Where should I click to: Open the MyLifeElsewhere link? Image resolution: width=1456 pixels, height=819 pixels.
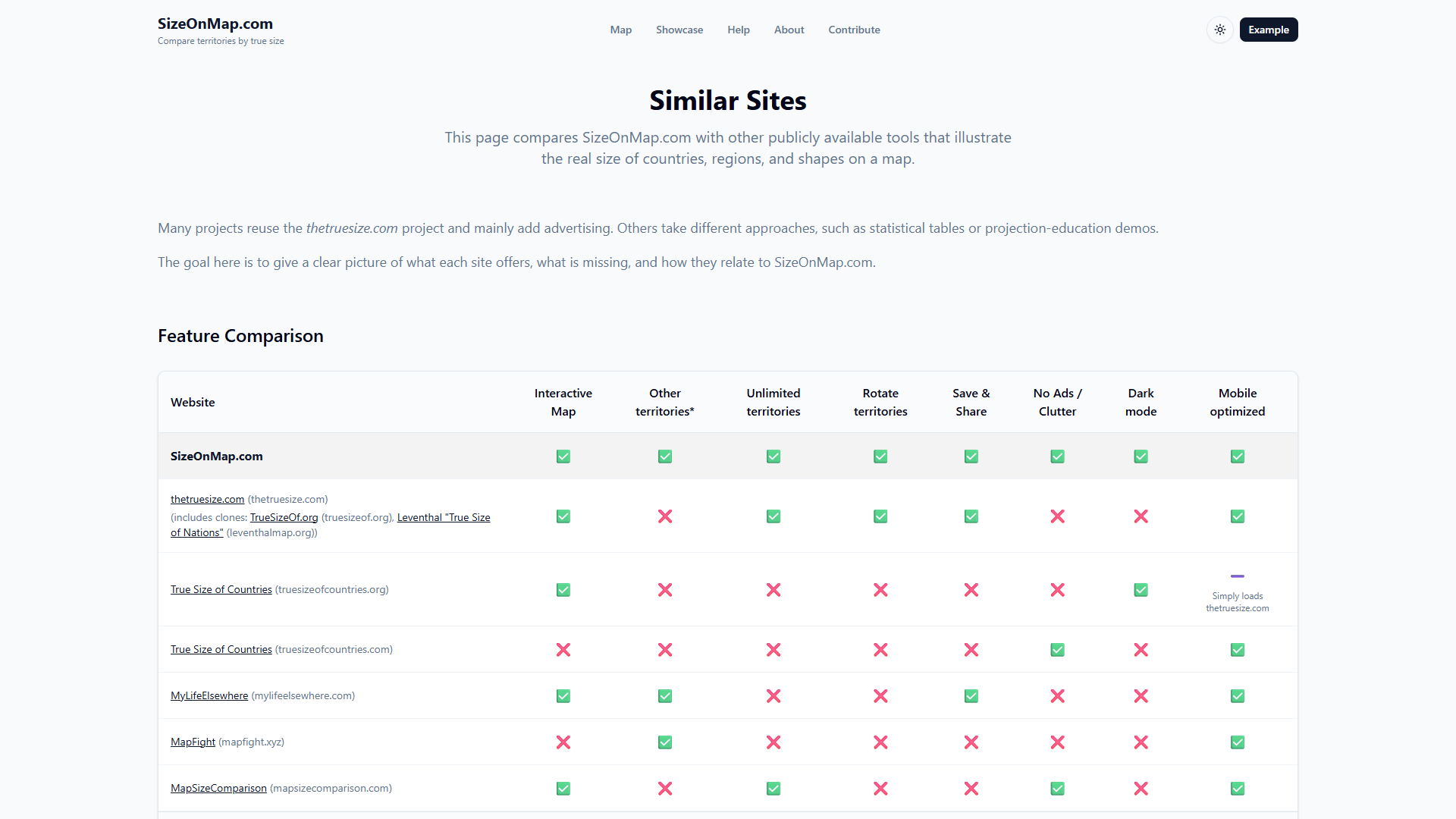209,695
